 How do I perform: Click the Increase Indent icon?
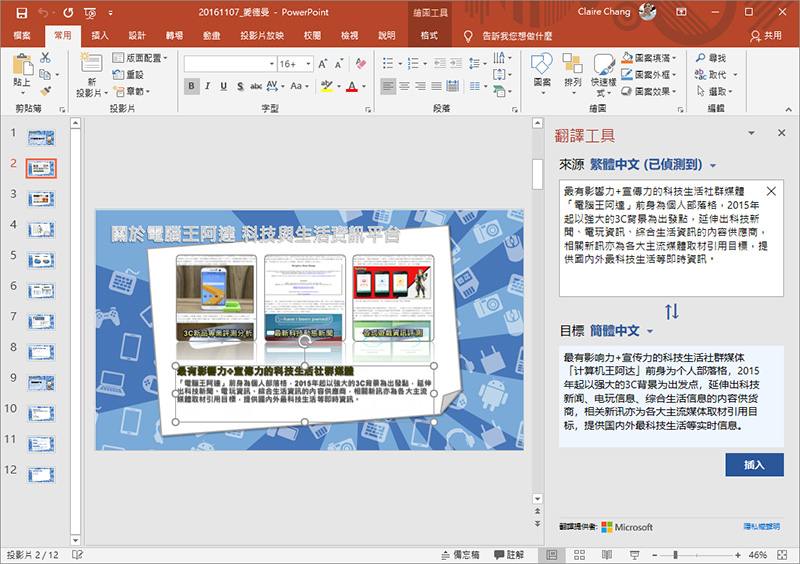coord(456,63)
